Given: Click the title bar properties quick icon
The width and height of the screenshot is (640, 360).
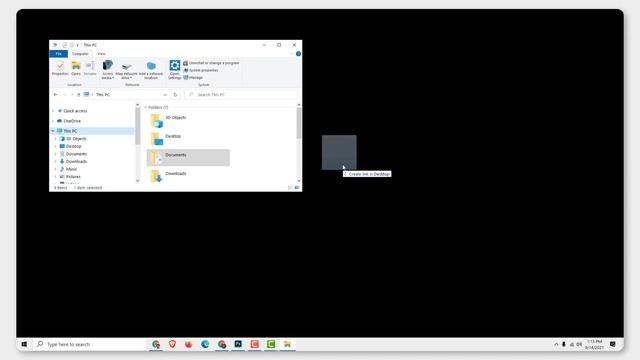Looking at the screenshot, I should coord(64,45).
